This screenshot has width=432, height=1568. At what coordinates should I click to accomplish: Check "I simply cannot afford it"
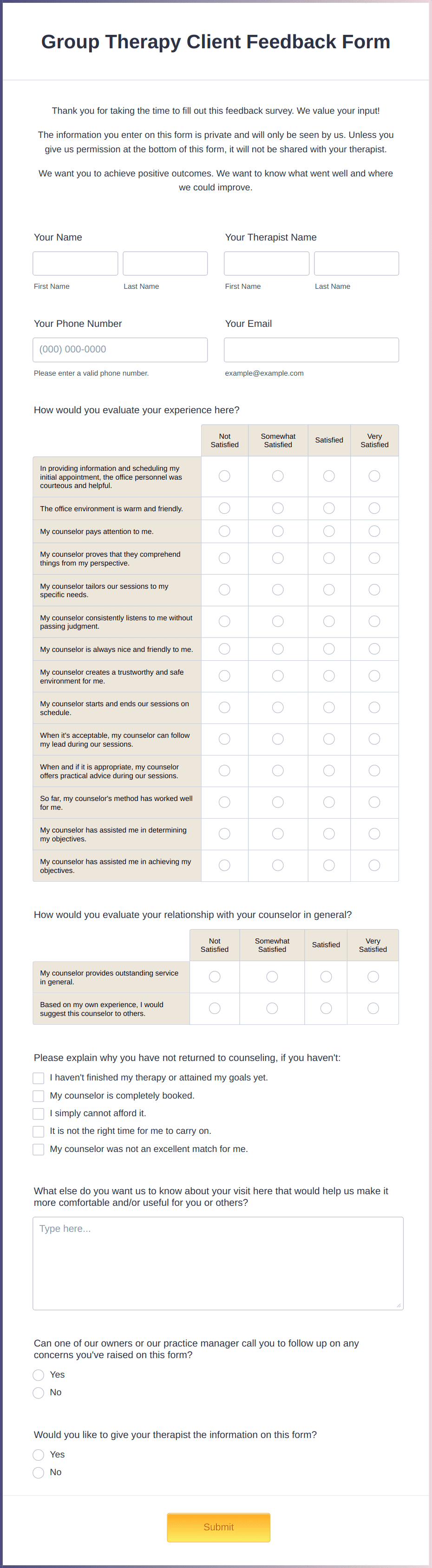point(39,1113)
